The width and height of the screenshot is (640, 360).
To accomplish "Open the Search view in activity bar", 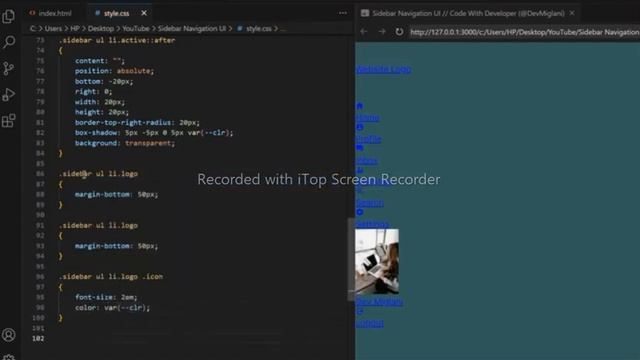I will (x=9, y=42).
